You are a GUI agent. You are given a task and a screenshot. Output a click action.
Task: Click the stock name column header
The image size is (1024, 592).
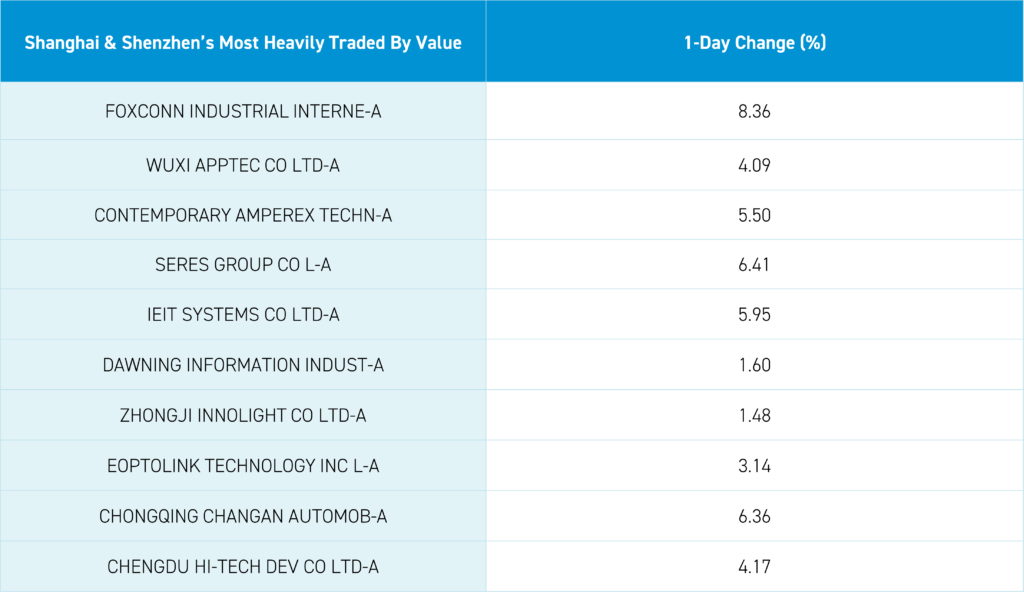[x=243, y=43]
